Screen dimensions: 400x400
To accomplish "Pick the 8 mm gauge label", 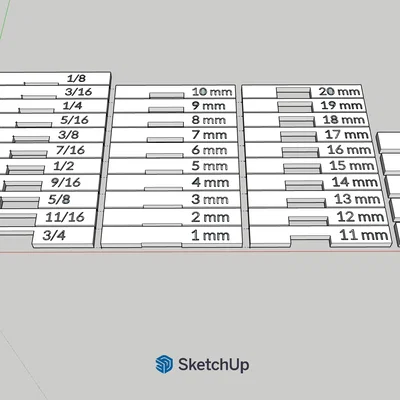I will coord(209,120).
